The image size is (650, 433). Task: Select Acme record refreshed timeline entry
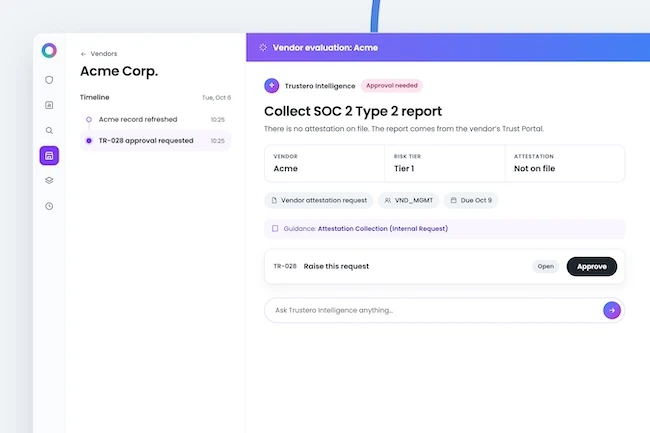tap(155, 119)
